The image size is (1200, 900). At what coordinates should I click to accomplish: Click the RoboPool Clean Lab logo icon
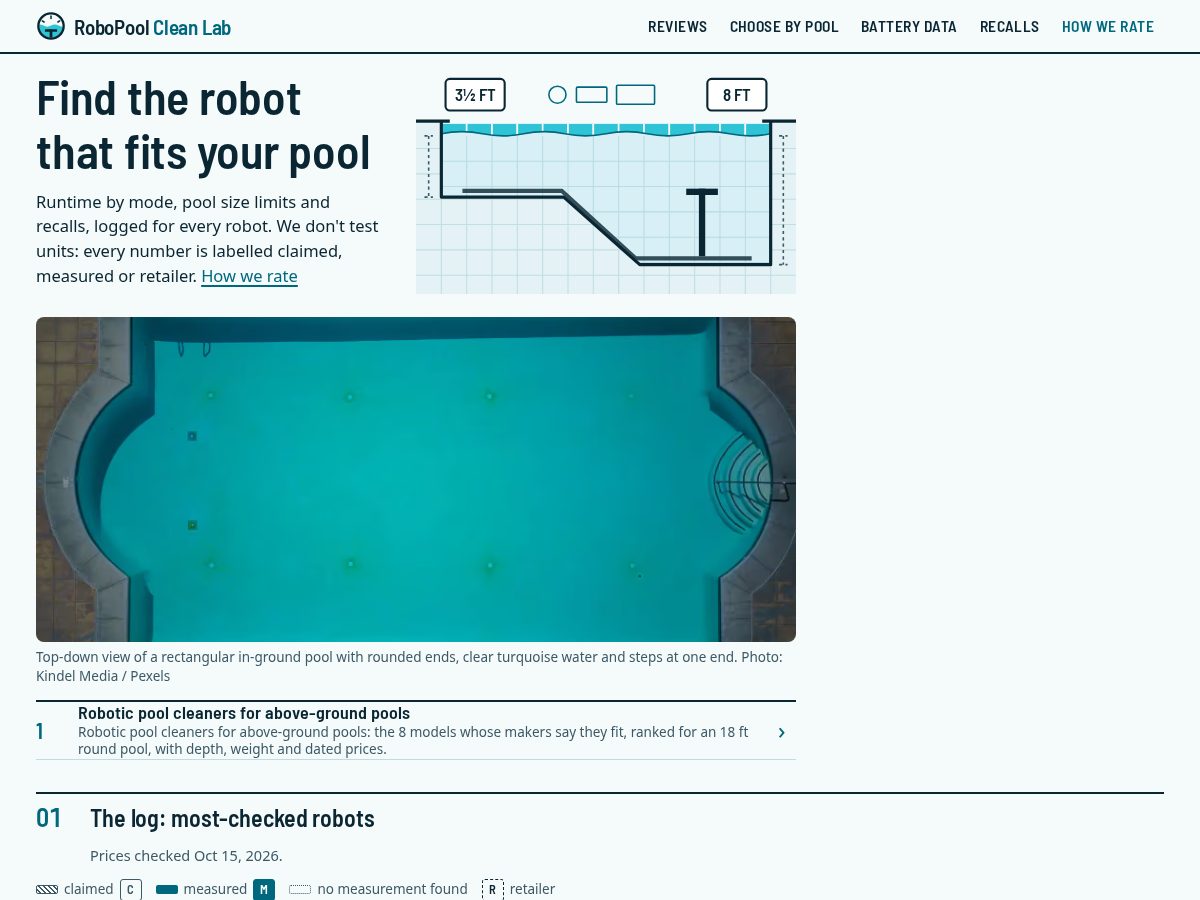tap(51, 26)
